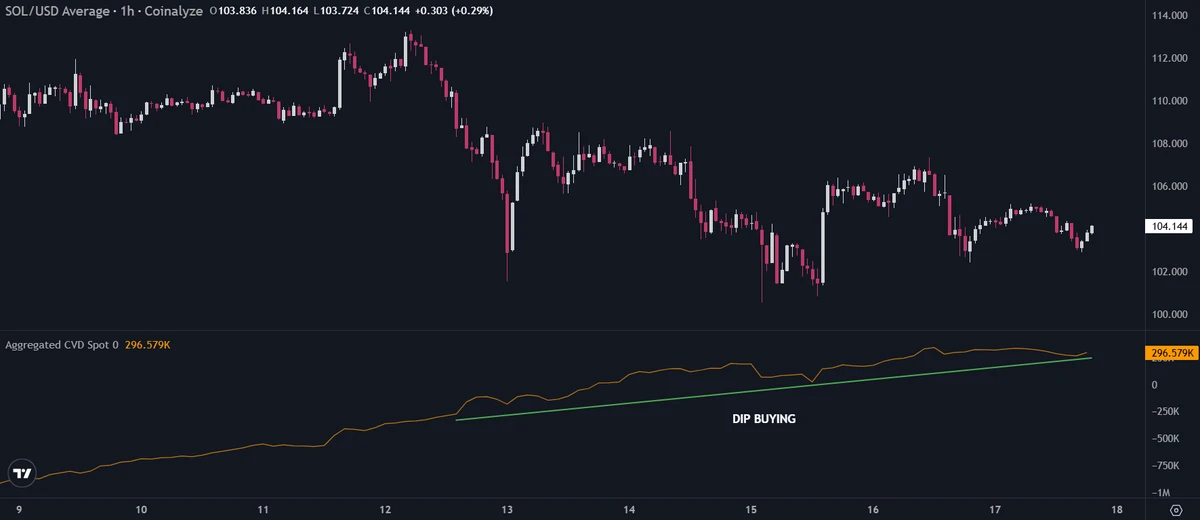
Task: Click date 18 on the time axis
Action: point(1119,510)
